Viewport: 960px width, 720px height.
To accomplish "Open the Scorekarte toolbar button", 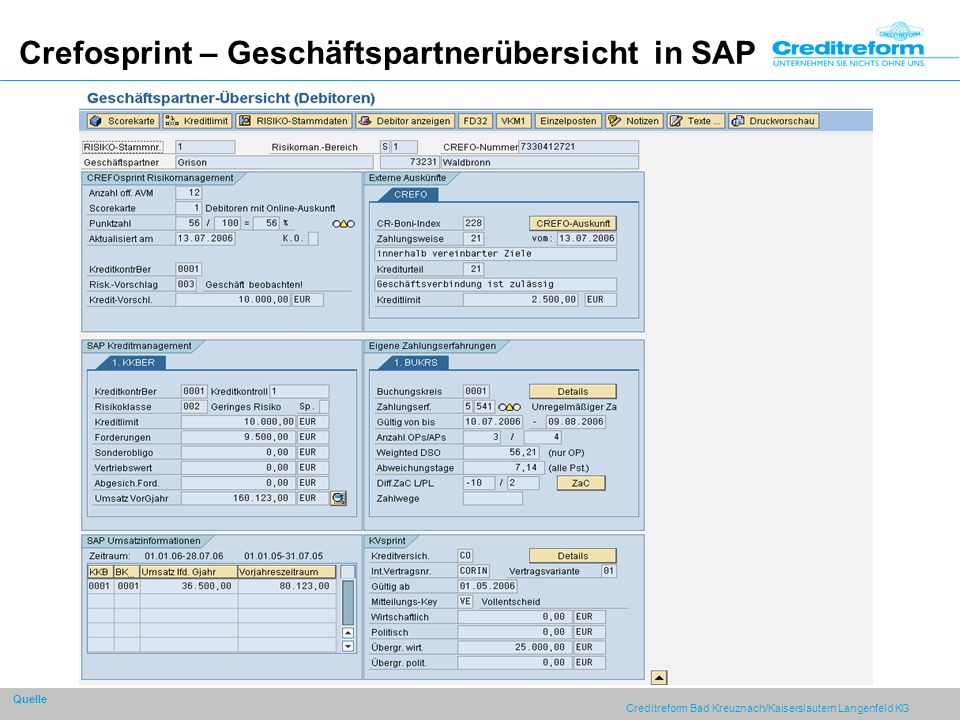I will [x=122, y=121].
